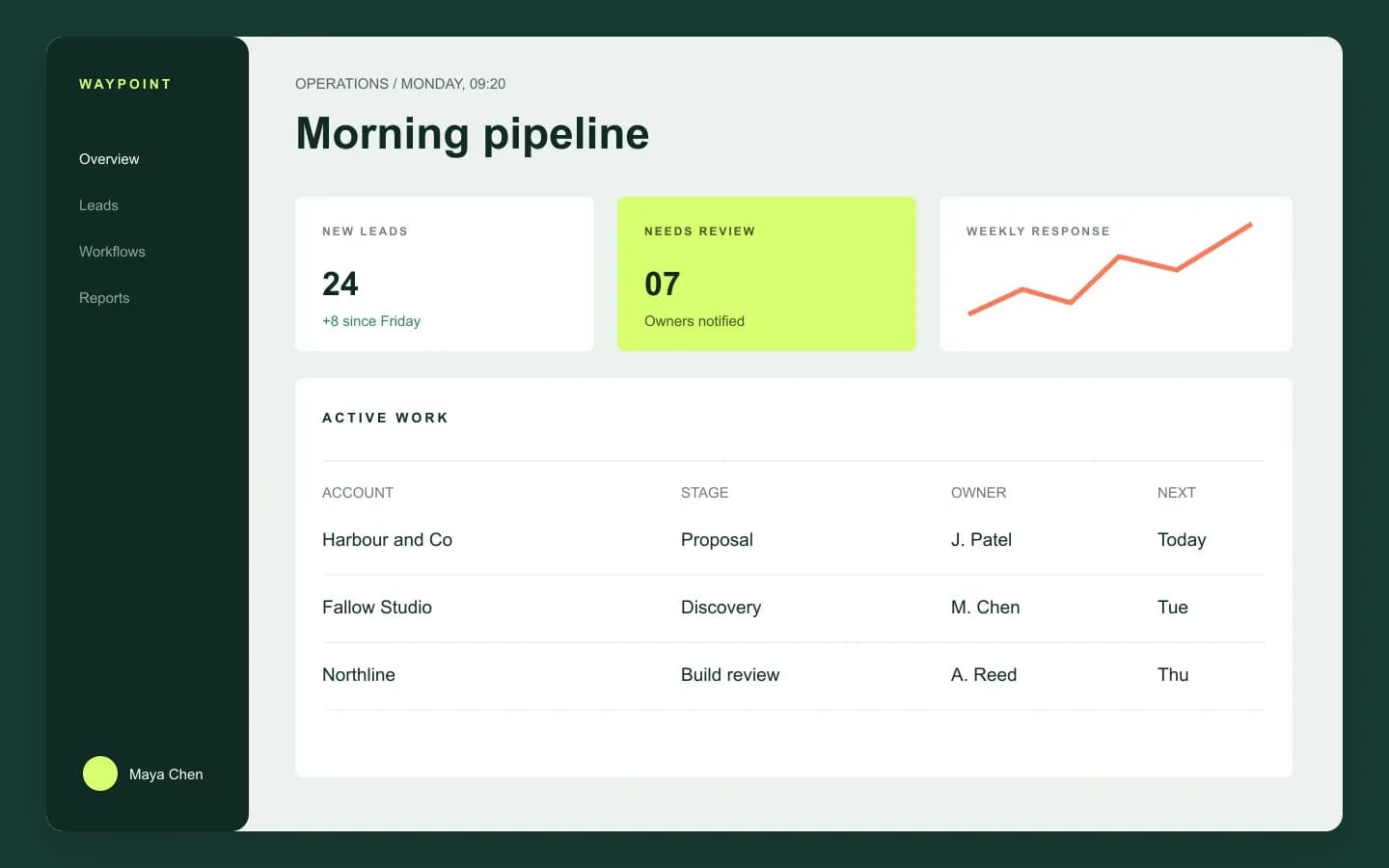Viewport: 1389px width, 868px height.
Task: Sort by the Stage column header
Action: click(x=705, y=493)
